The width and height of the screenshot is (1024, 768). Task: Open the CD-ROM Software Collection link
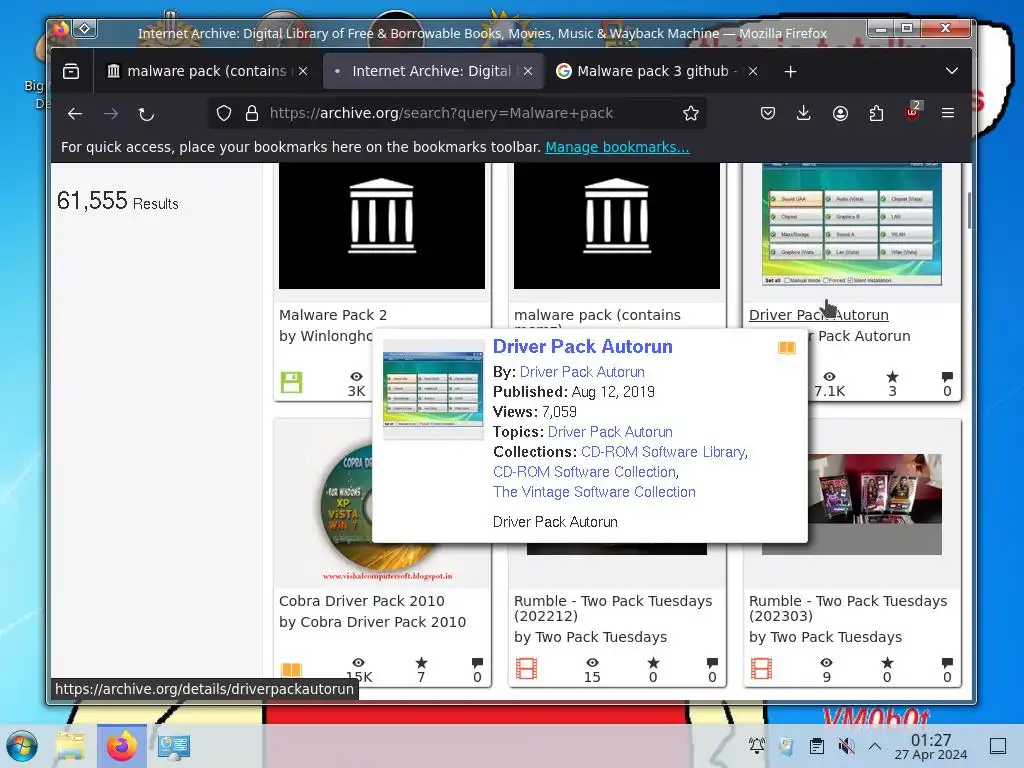[584, 472]
